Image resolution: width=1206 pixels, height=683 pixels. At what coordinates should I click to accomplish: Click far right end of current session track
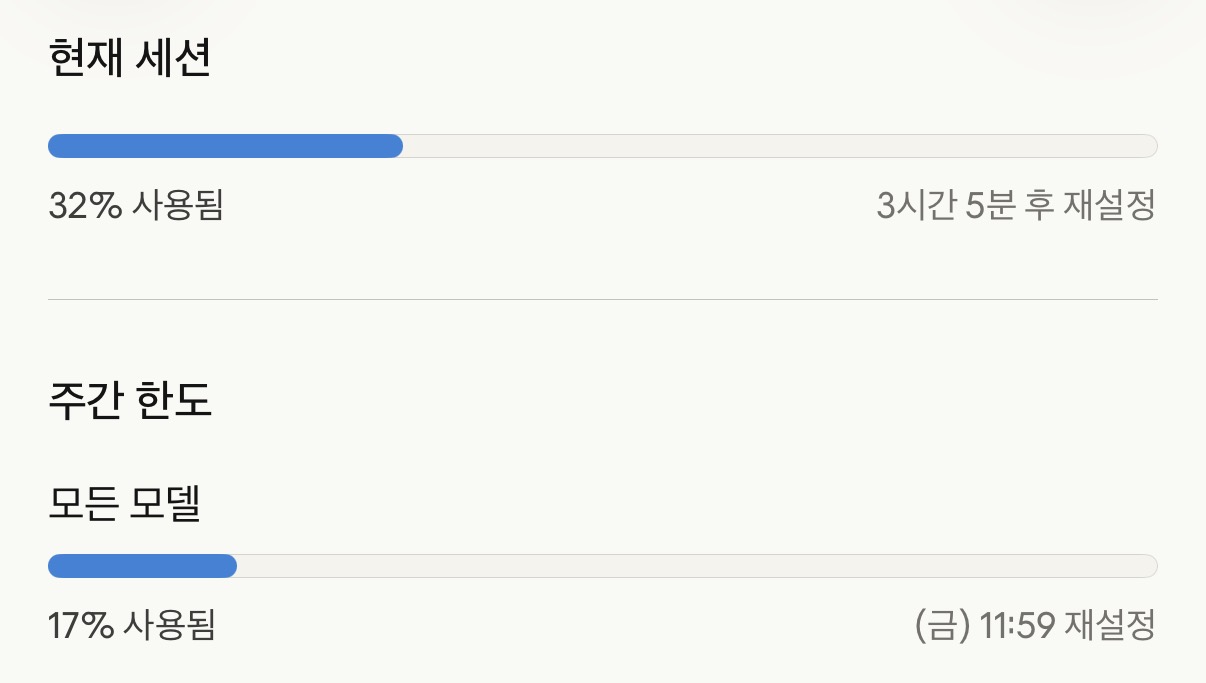point(1150,146)
